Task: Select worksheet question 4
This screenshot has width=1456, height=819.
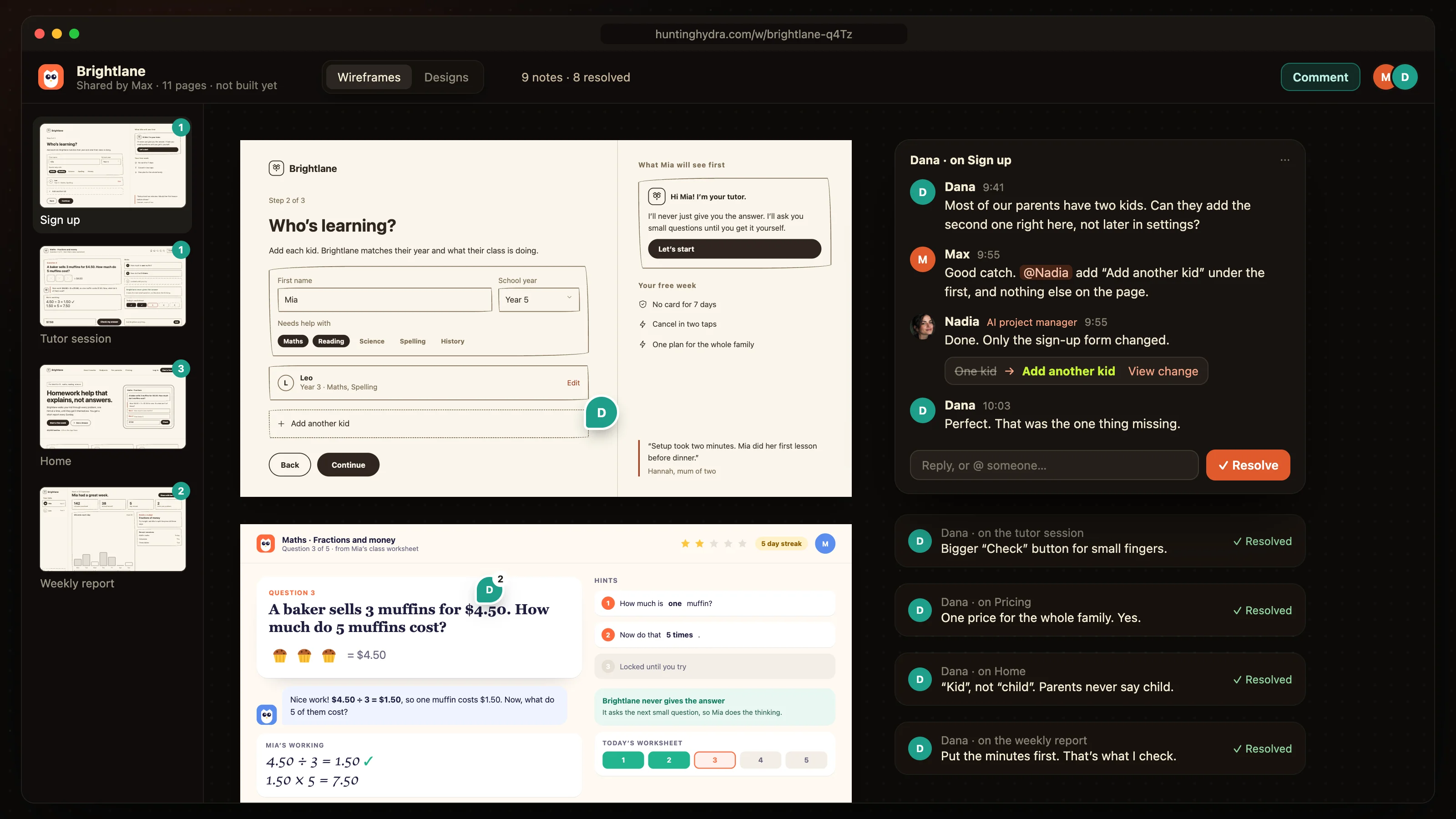Action: click(x=760, y=760)
